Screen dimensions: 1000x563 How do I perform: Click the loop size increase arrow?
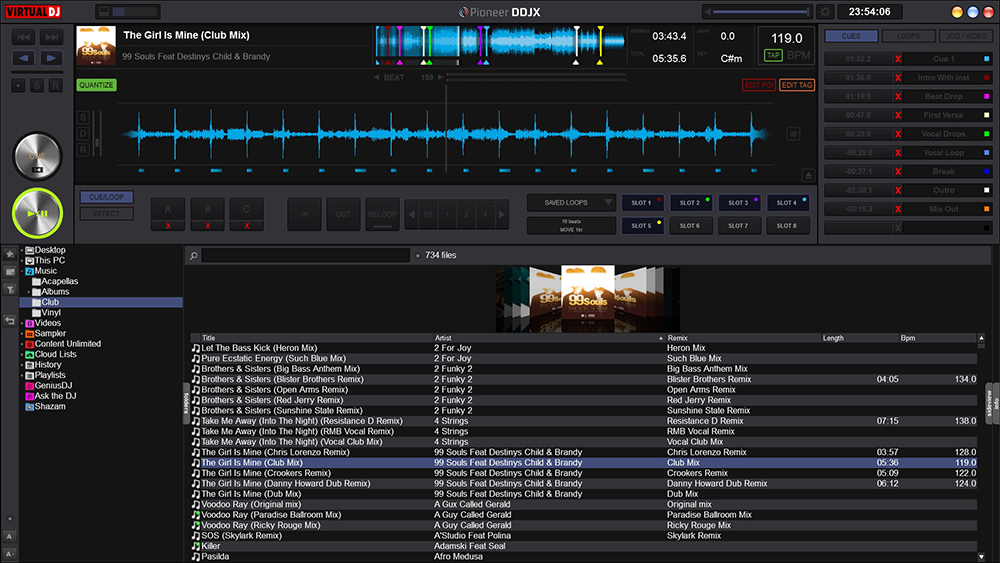pos(502,215)
